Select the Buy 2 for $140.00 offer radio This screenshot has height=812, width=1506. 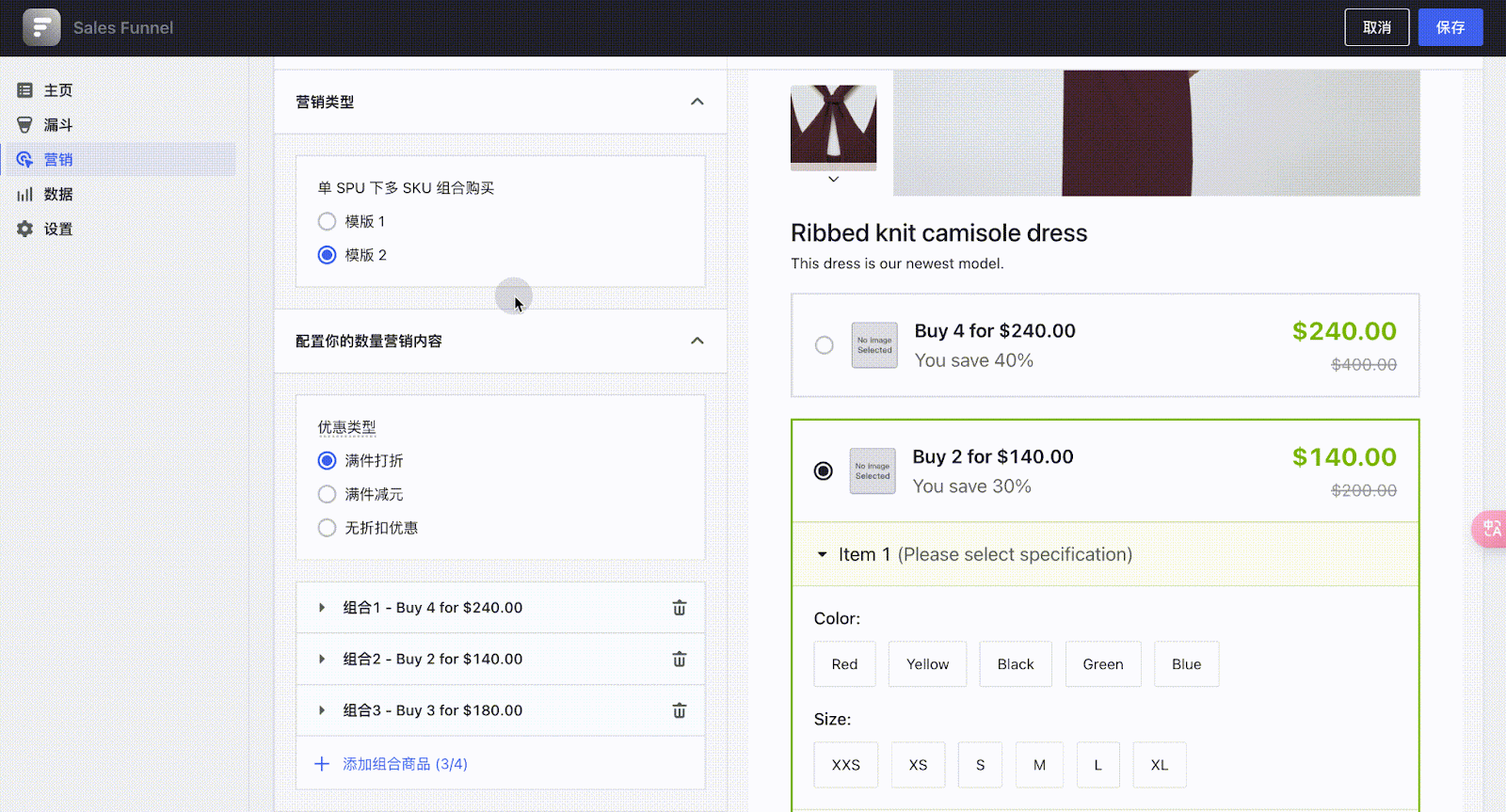(824, 470)
